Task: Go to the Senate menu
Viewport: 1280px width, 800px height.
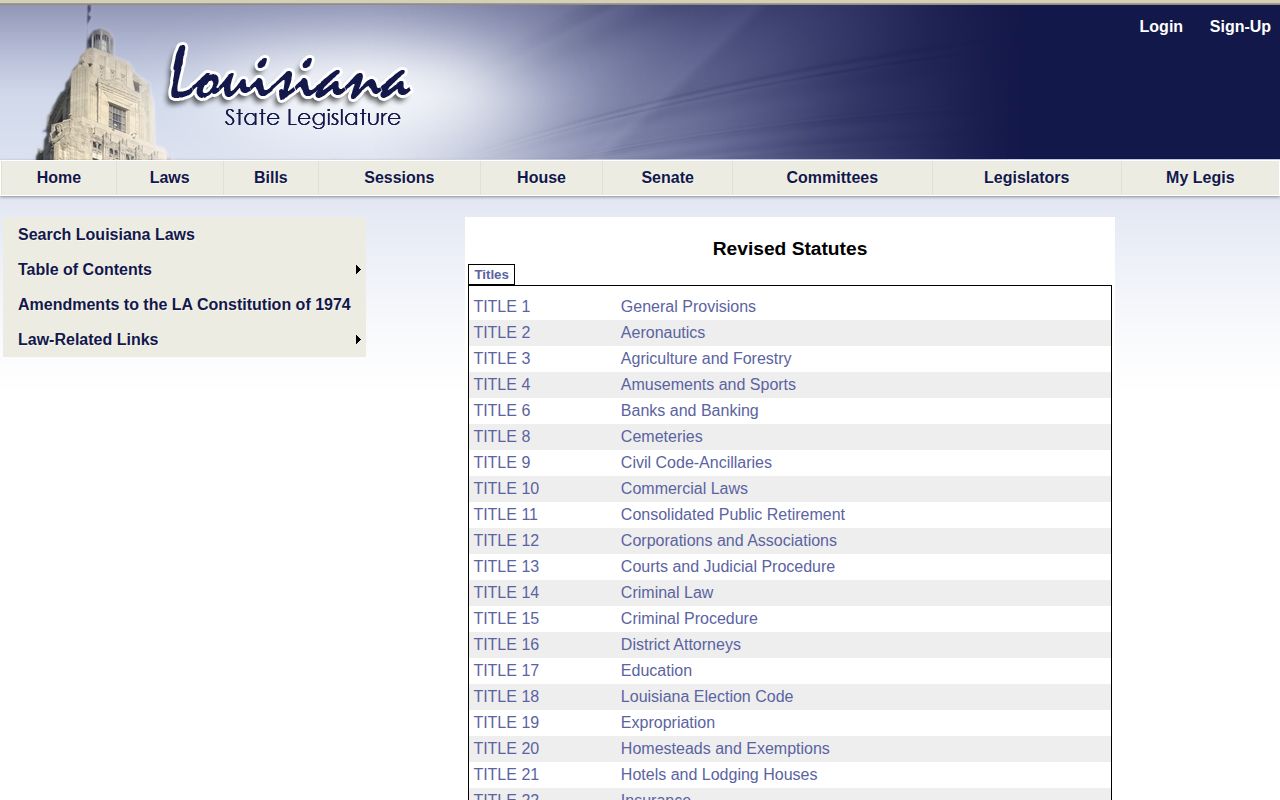Action: [667, 178]
